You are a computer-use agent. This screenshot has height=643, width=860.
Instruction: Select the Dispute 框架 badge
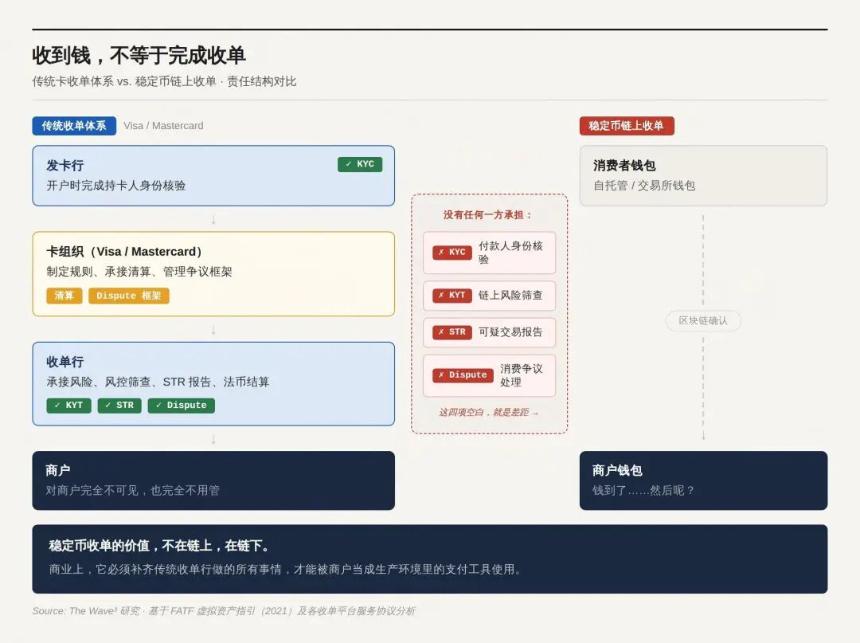130,296
